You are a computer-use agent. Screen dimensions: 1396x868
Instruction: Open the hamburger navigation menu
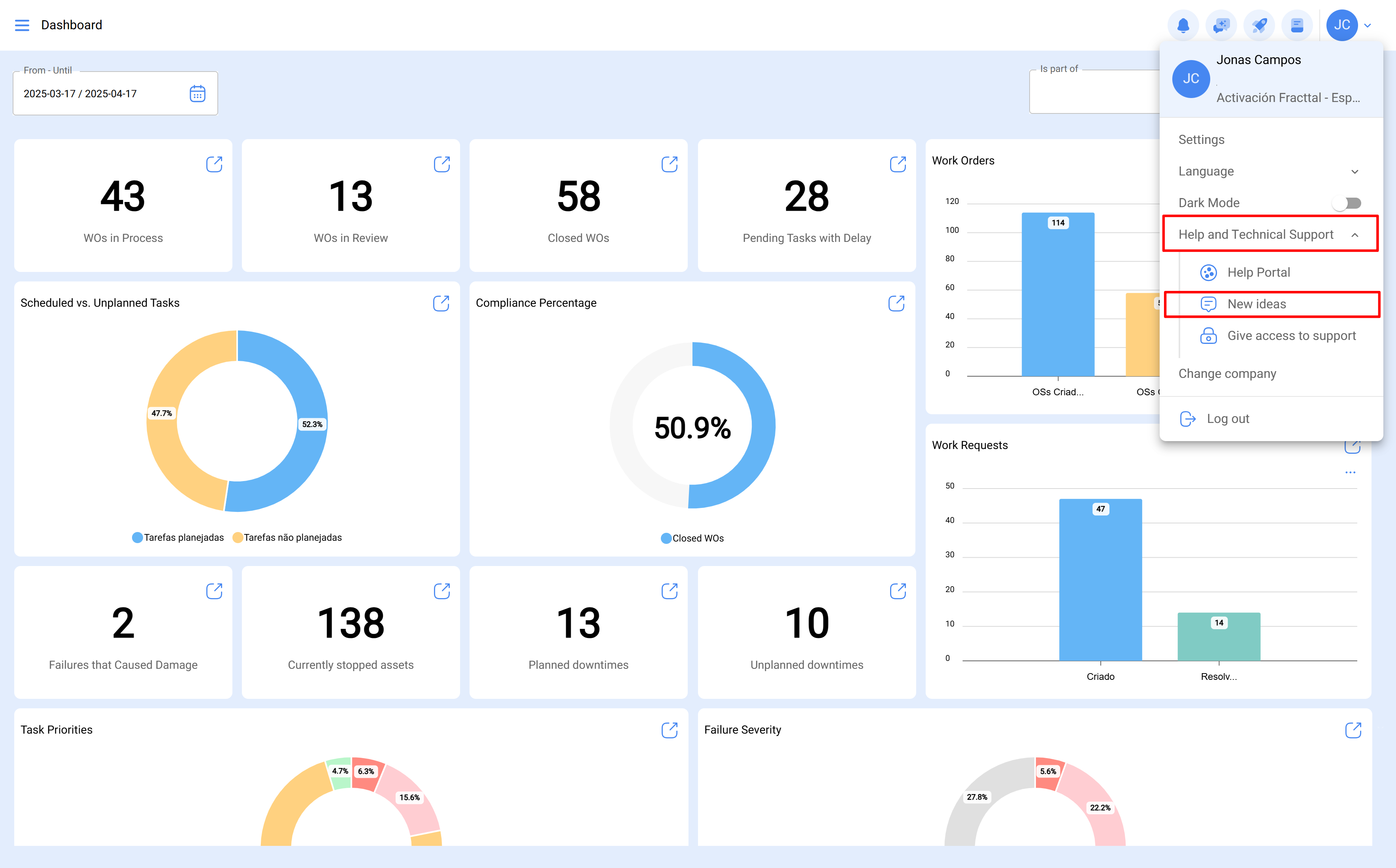pos(22,25)
